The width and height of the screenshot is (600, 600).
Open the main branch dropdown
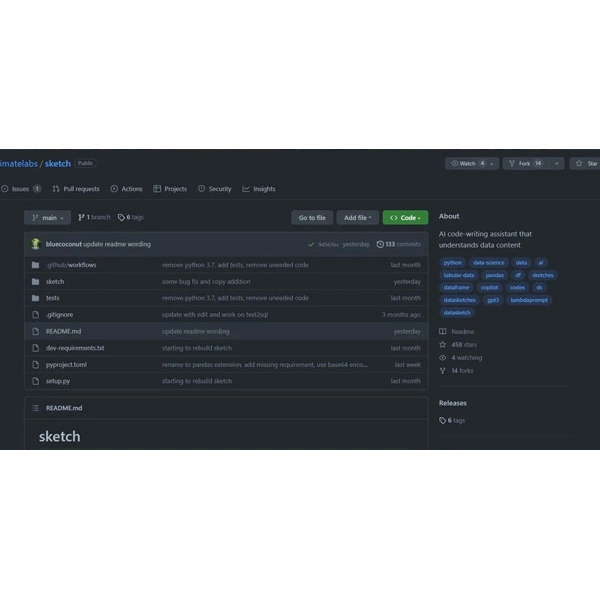(46, 217)
